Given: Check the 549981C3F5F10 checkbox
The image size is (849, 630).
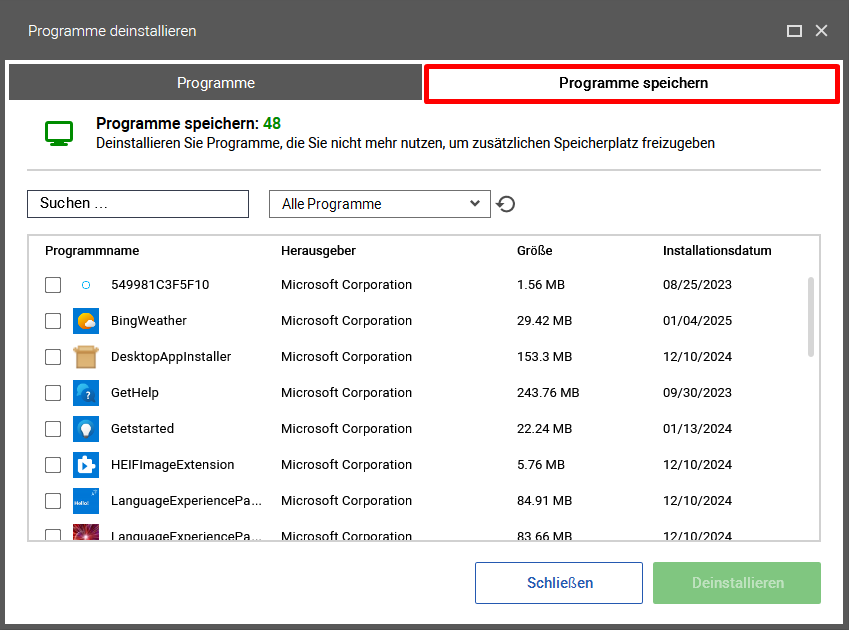Looking at the screenshot, I should (x=53, y=285).
